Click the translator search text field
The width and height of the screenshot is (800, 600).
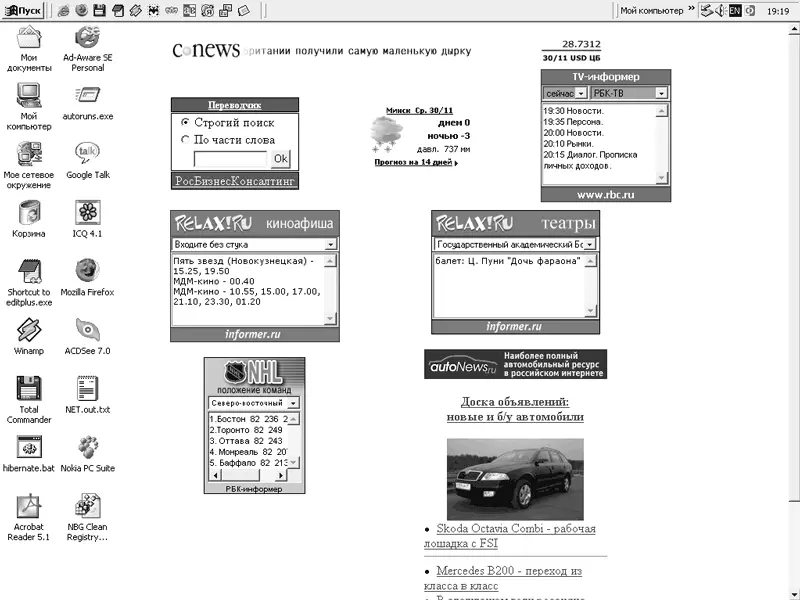pyautogui.click(x=231, y=158)
